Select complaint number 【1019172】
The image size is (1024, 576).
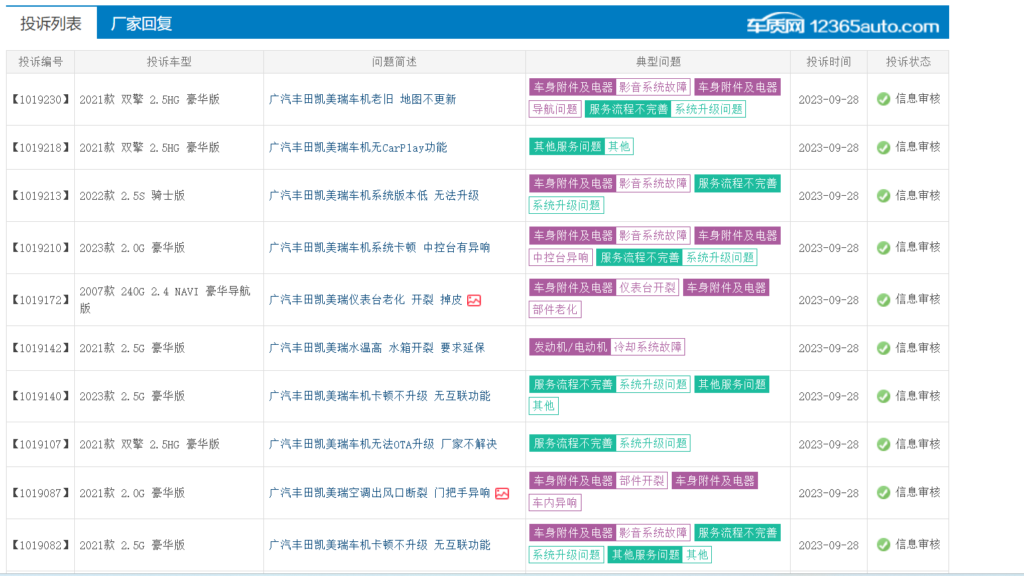pyautogui.click(x=40, y=300)
